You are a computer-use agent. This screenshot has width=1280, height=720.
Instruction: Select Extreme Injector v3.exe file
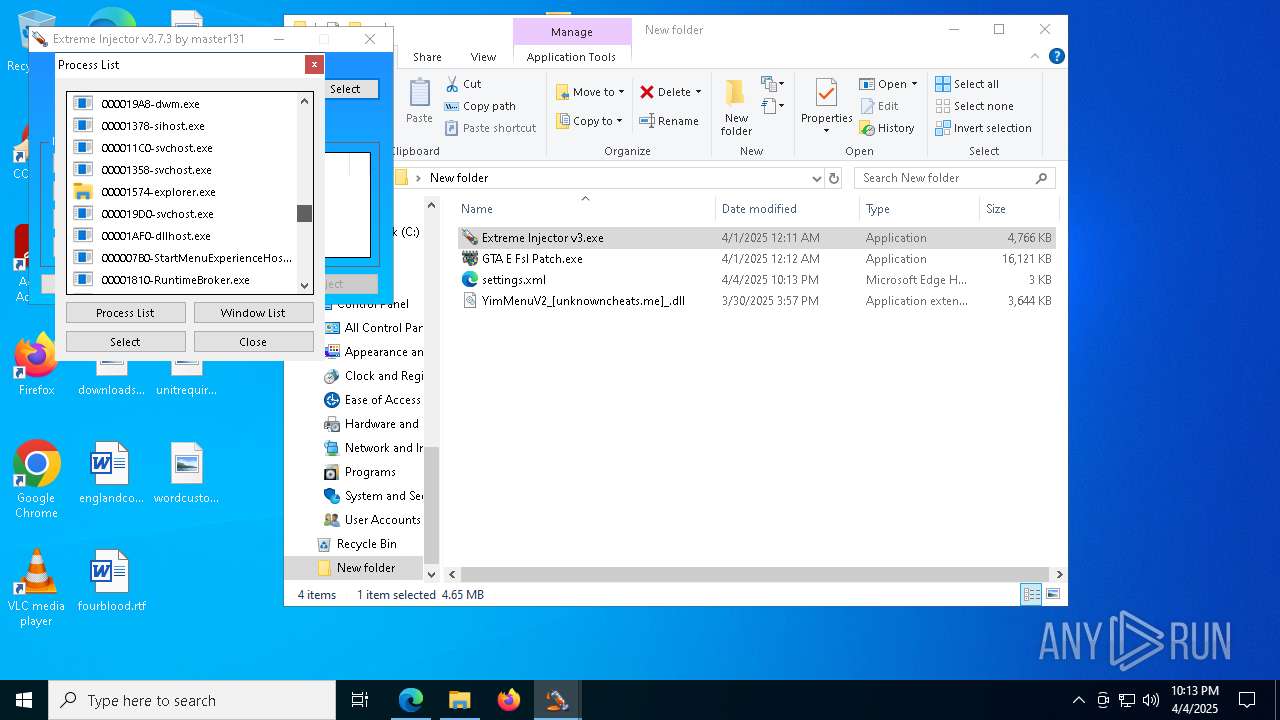756,238
